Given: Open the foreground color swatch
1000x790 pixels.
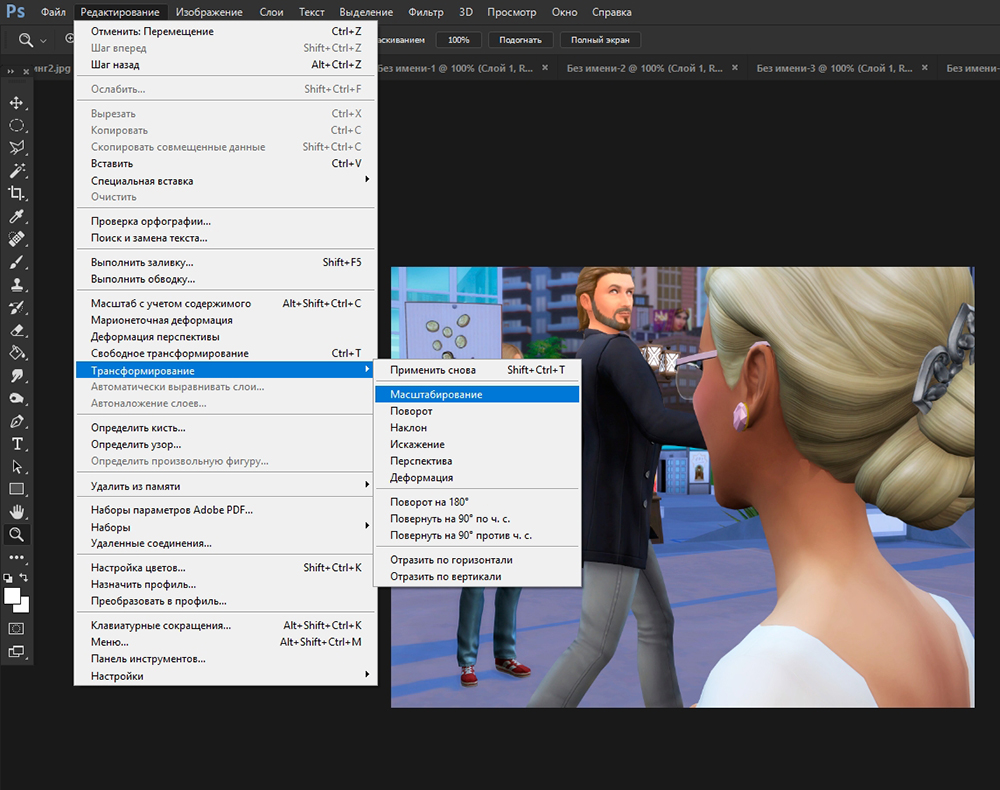Looking at the screenshot, I should pyautogui.click(x=13, y=596).
